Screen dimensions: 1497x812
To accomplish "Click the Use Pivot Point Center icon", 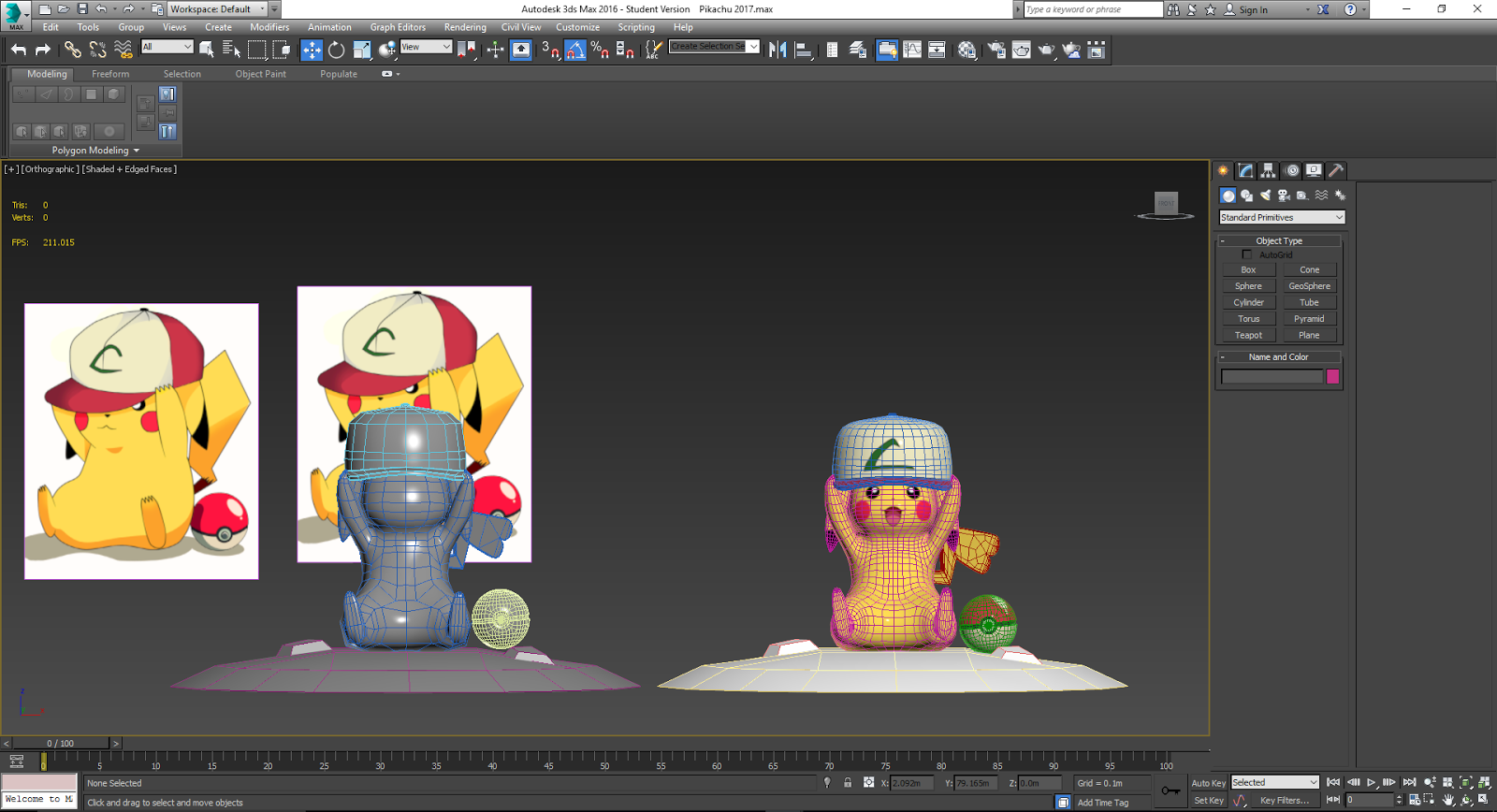I will pyautogui.click(x=465, y=50).
